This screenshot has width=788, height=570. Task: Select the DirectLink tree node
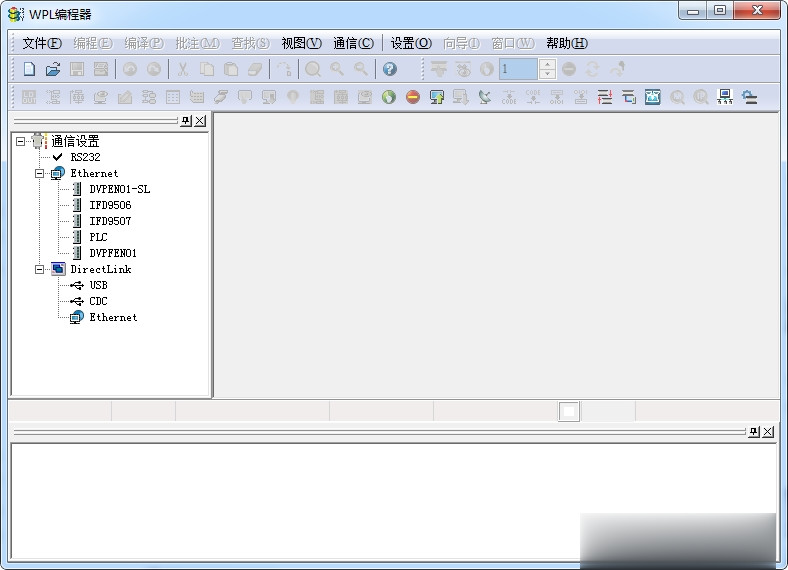point(101,269)
